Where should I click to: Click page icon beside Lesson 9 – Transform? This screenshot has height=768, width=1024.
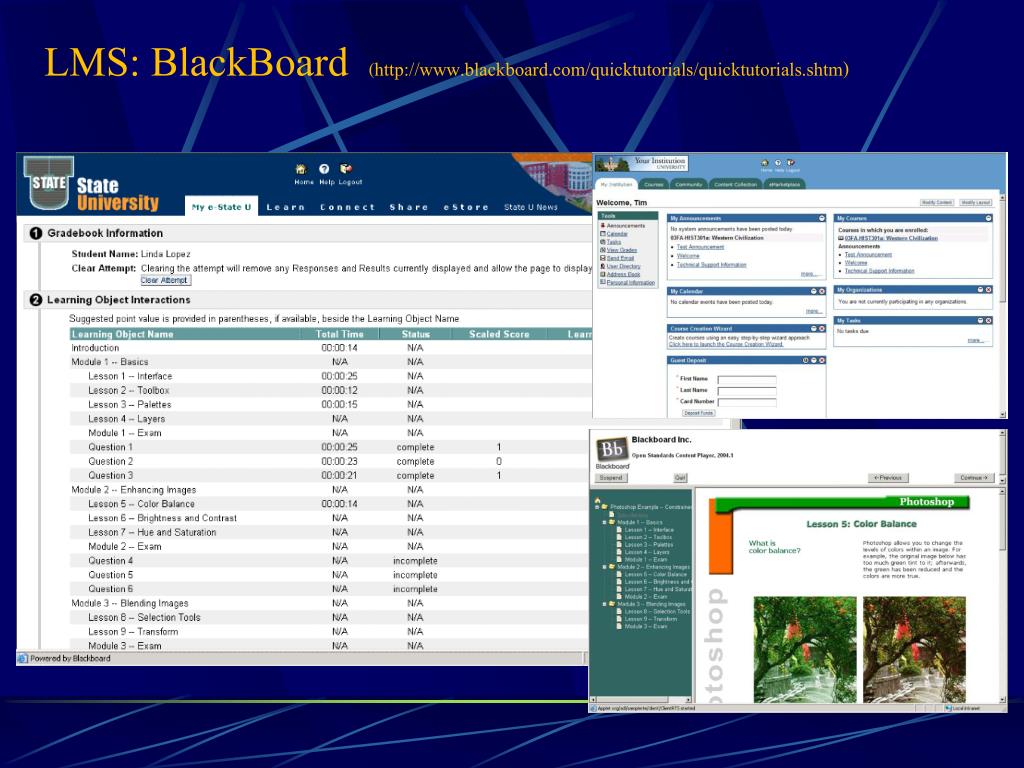620,619
